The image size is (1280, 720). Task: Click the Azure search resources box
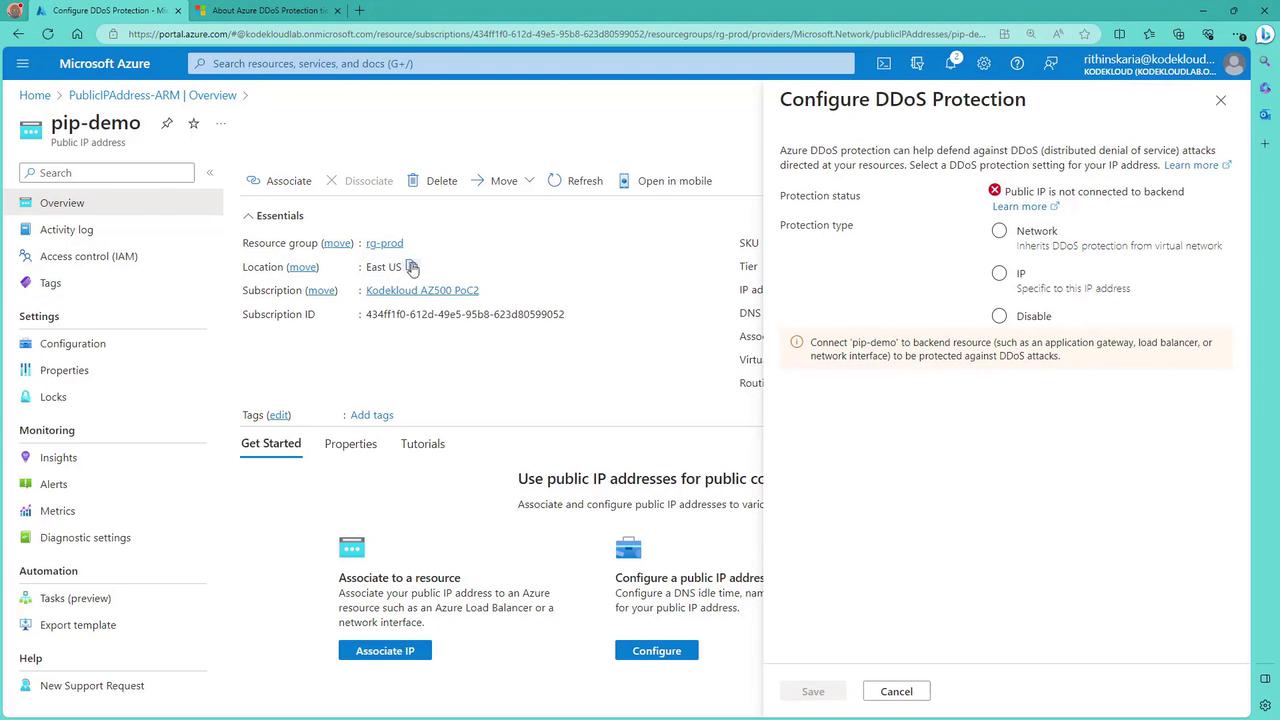click(x=521, y=63)
